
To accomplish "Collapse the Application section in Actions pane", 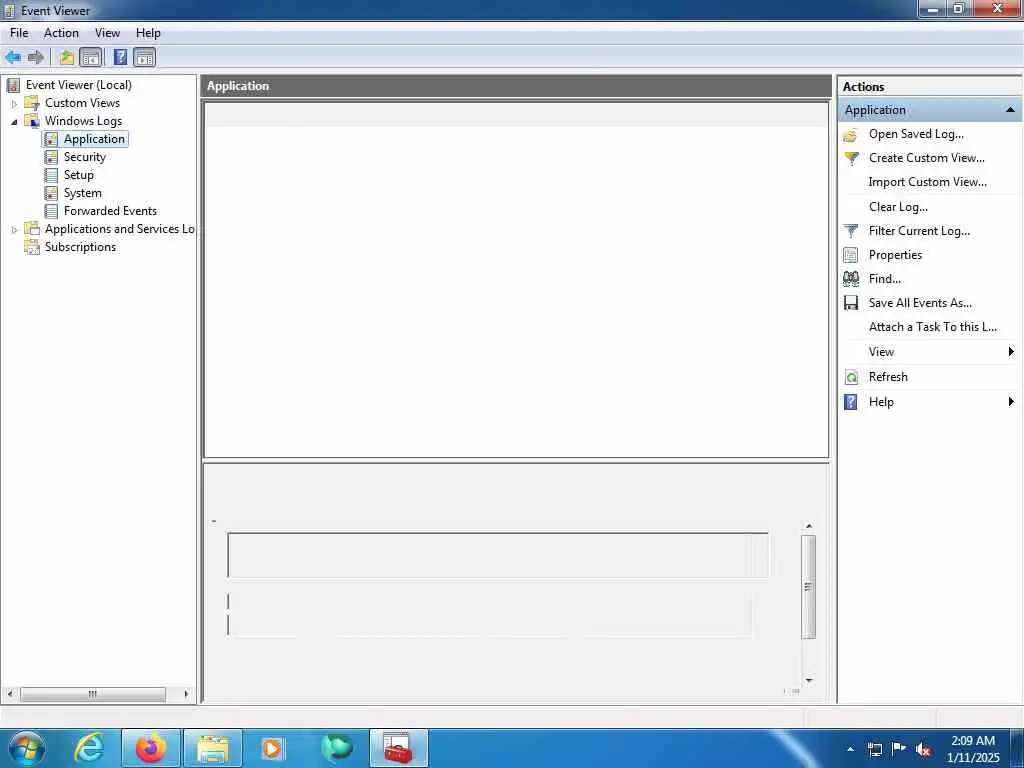I will click(x=1010, y=110).
